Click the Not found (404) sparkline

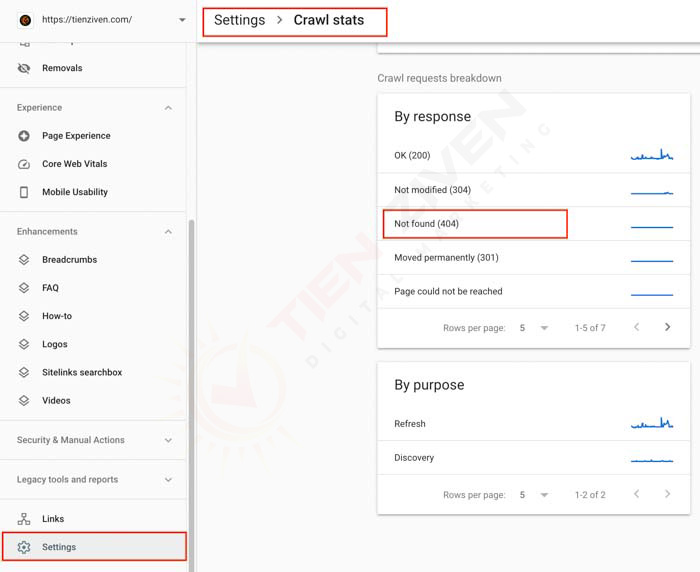pyautogui.click(x=652, y=227)
